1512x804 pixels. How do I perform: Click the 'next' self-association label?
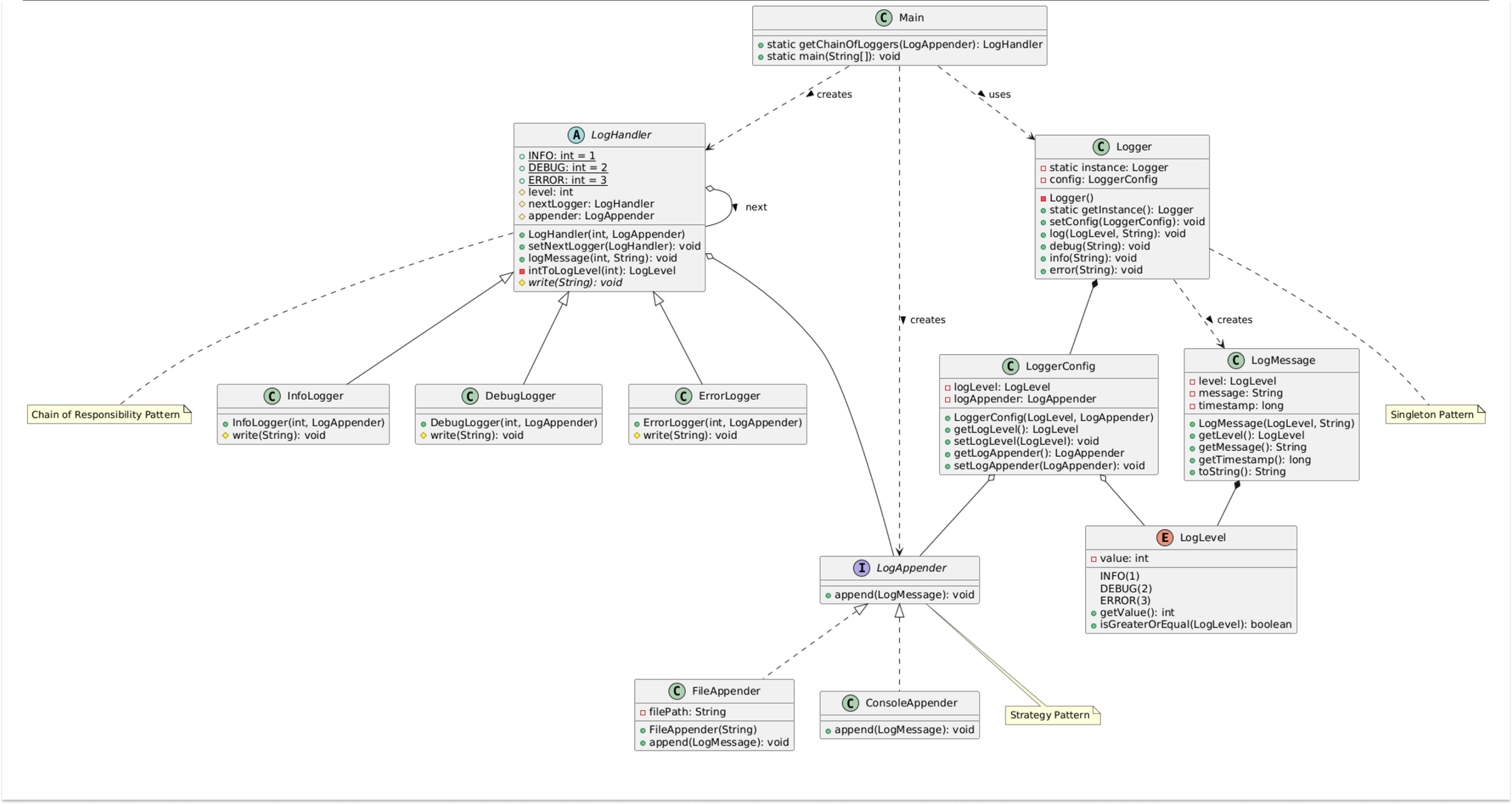coord(755,207)
